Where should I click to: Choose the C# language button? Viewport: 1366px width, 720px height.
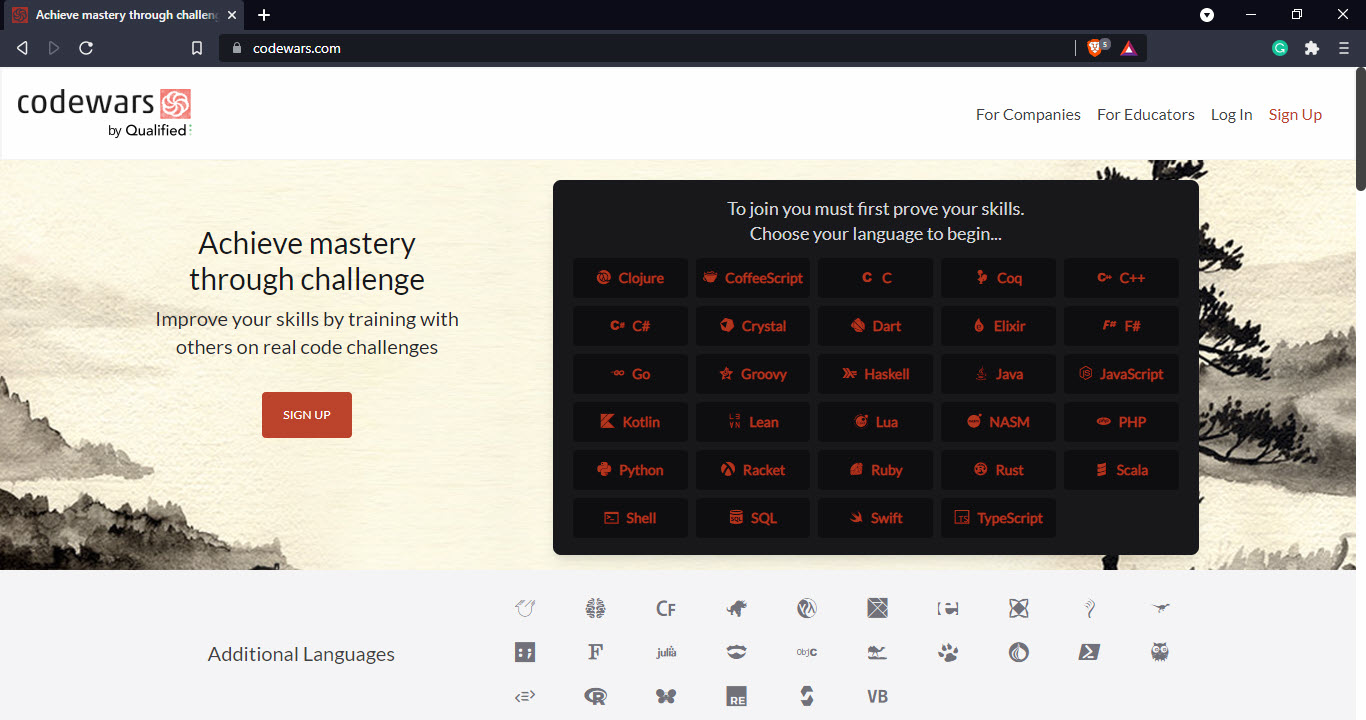point(630,326)
